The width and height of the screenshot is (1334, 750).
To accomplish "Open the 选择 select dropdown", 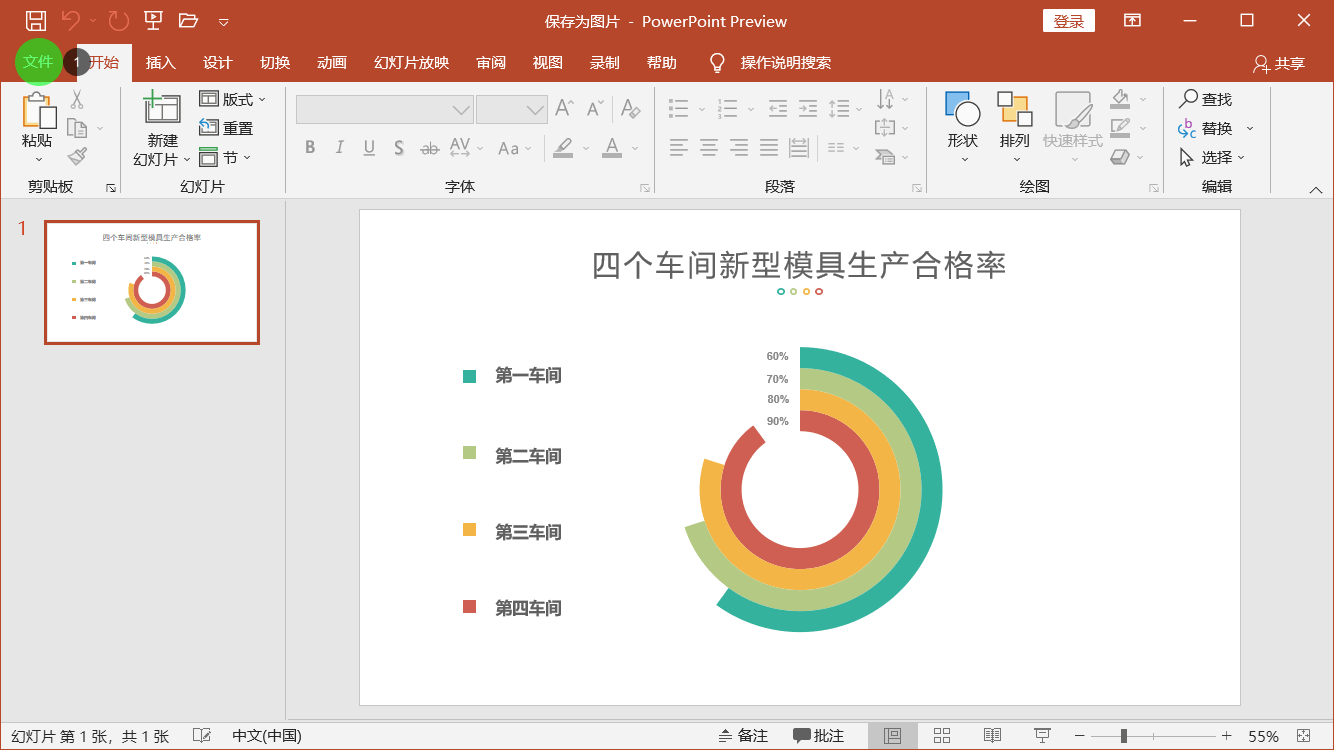I will [1212, 157].
